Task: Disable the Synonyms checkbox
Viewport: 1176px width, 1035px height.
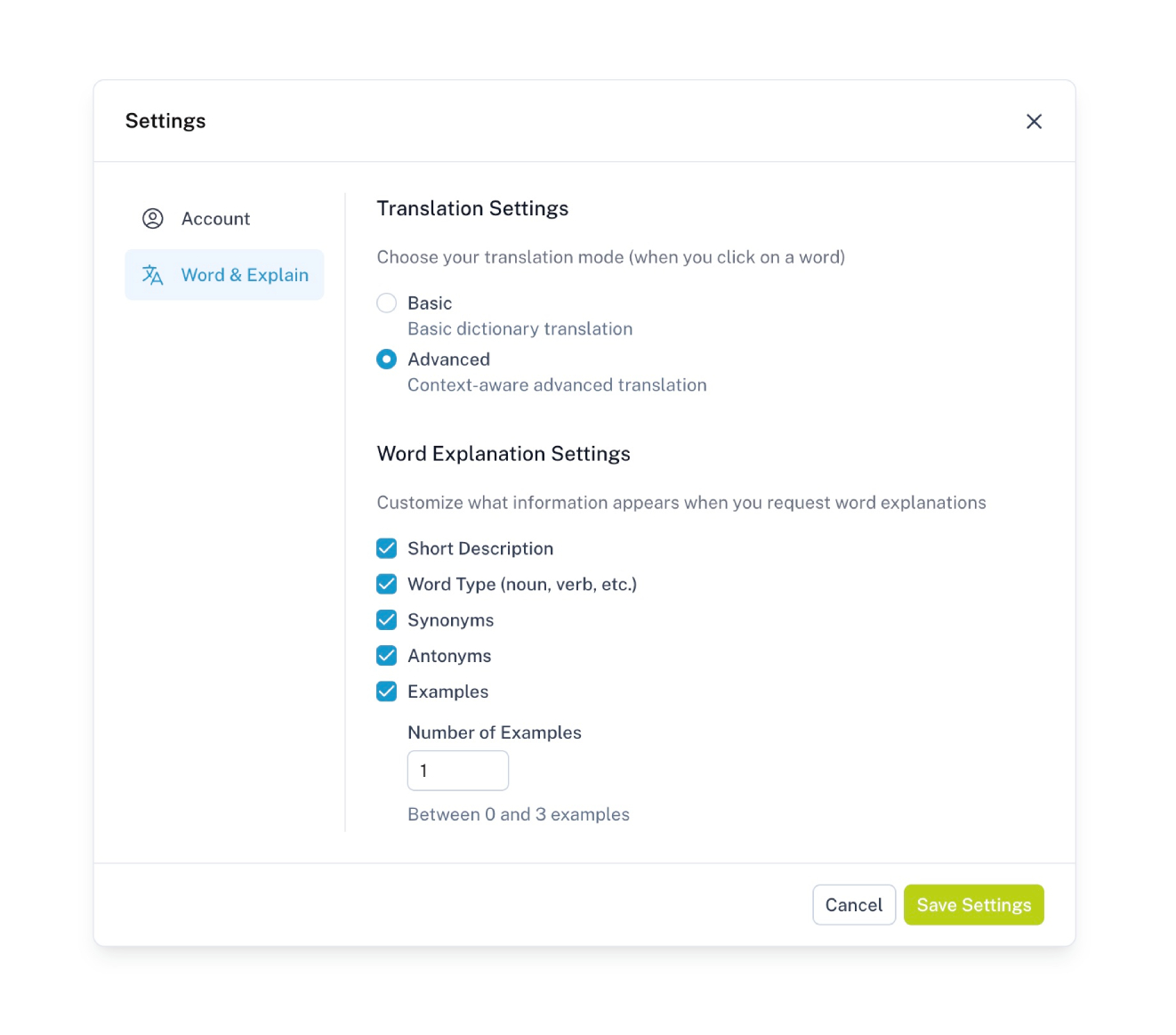Action: coord(387,619)
